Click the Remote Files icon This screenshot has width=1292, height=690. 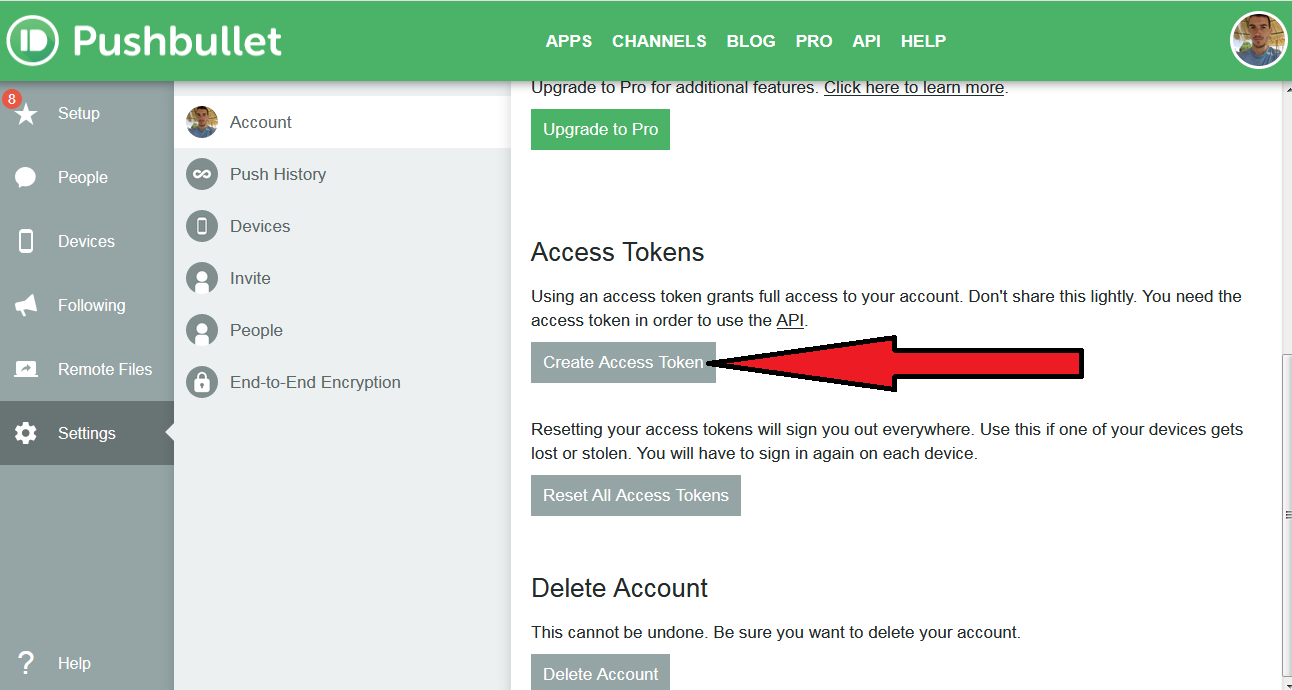(x=26, y=370)
